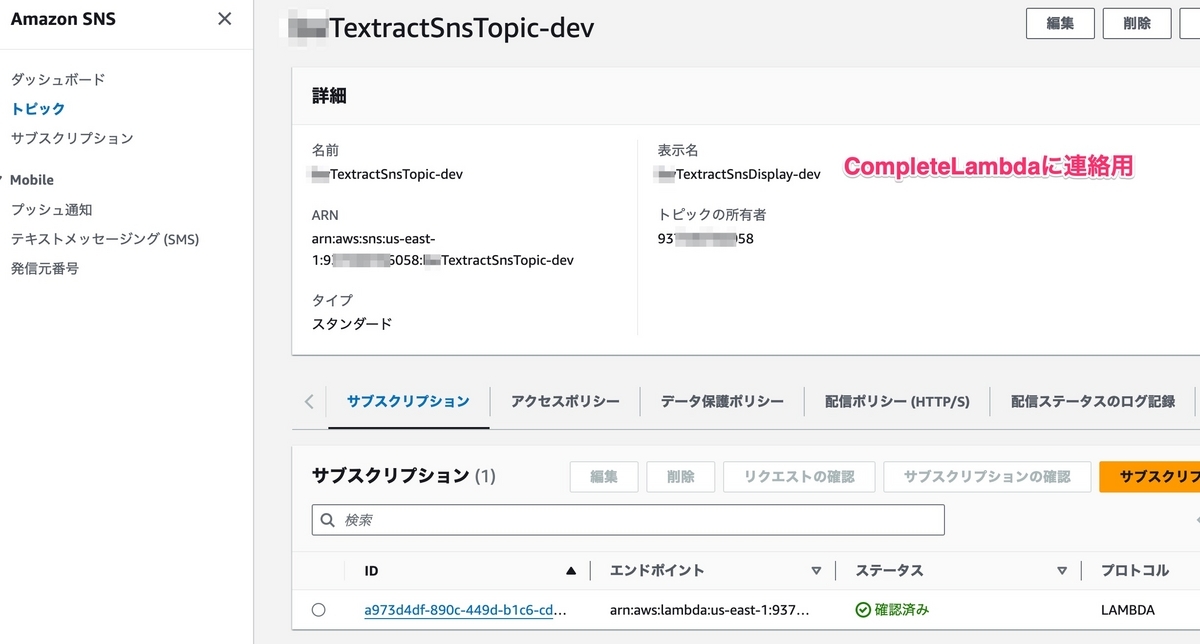
Task: Click the topic 編集 button at top
Action: tap(1060, 23)
